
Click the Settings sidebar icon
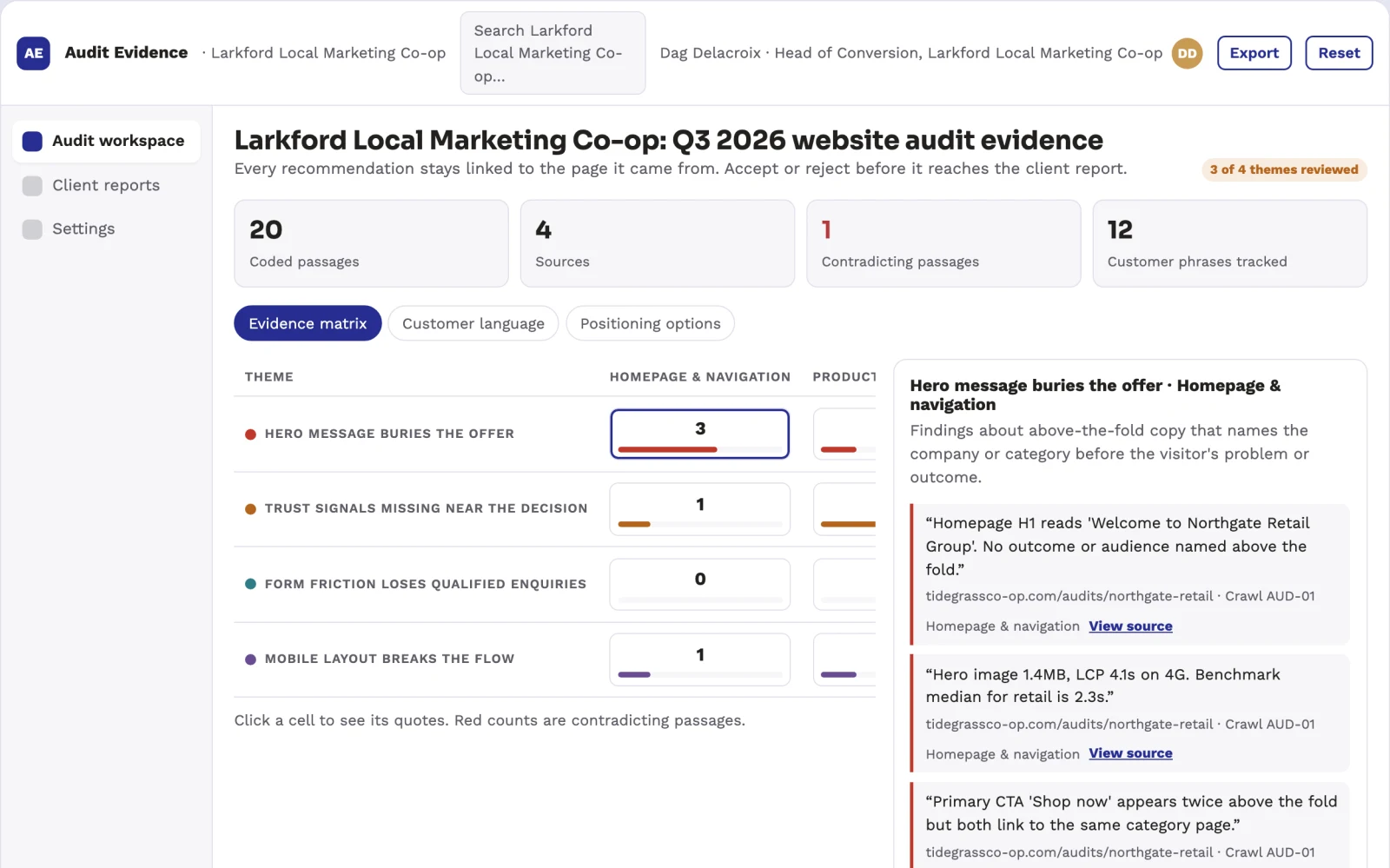coord(32,229)
